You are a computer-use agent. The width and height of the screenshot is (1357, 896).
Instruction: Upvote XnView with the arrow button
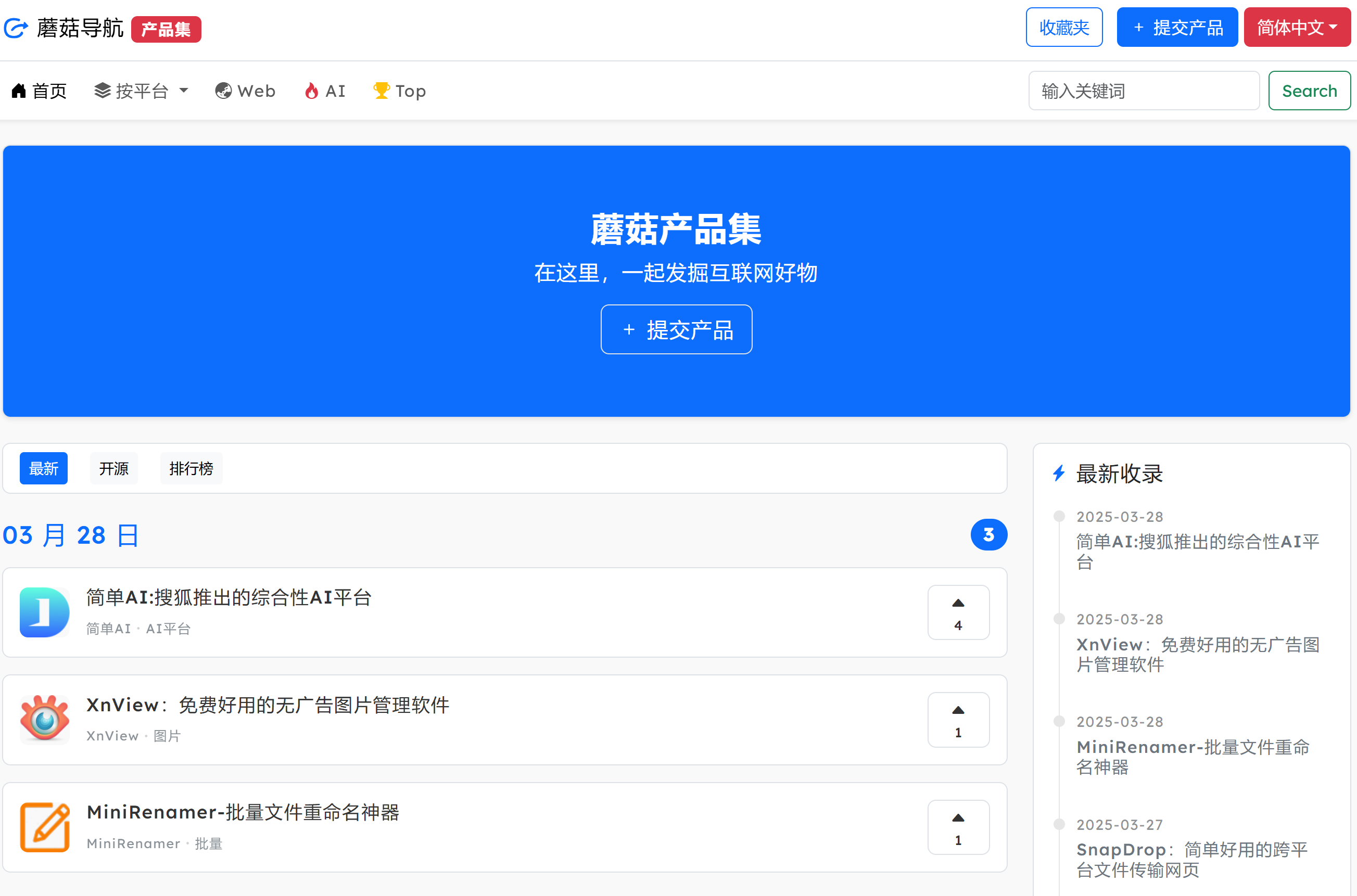click(958, 720)
